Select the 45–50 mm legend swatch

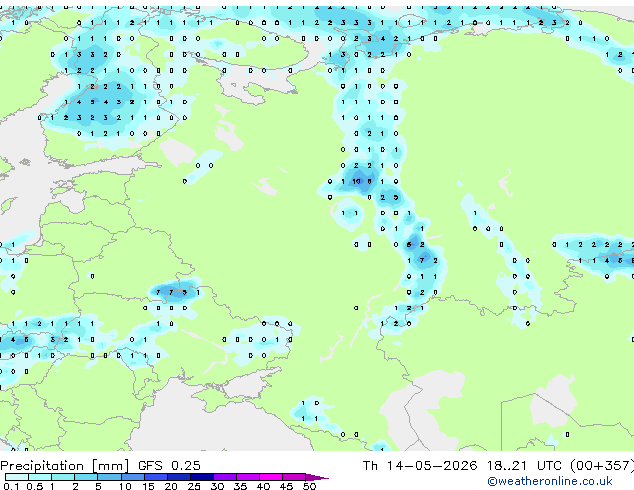click(x=294, y=477)
